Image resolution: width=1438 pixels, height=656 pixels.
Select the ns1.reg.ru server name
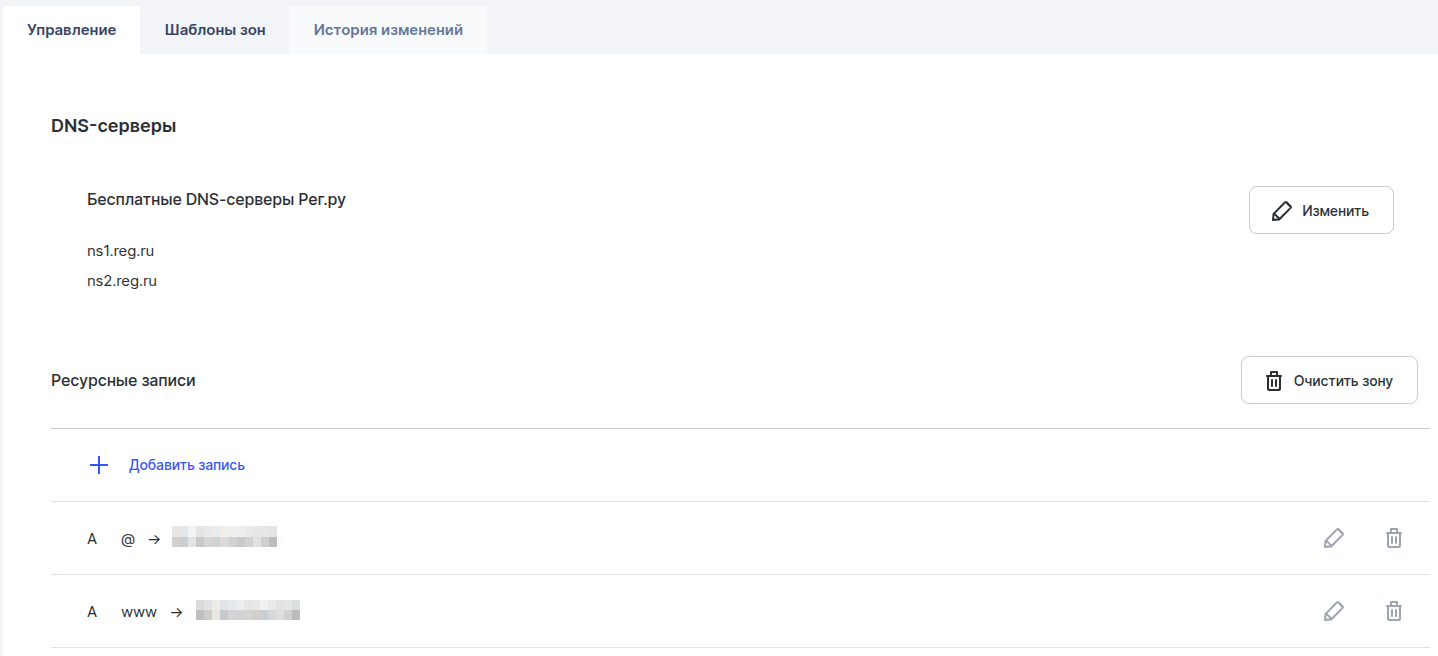click(x=121, y=251)
